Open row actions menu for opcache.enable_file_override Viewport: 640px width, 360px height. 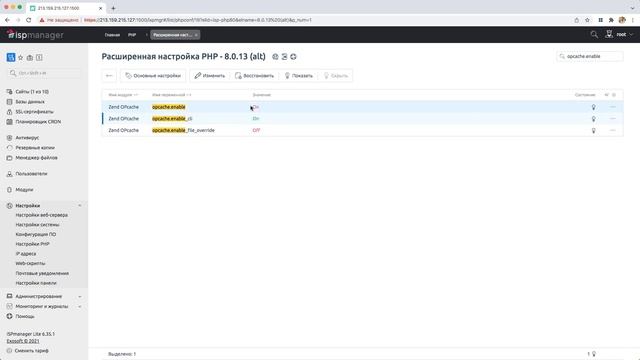coord(613,131)
